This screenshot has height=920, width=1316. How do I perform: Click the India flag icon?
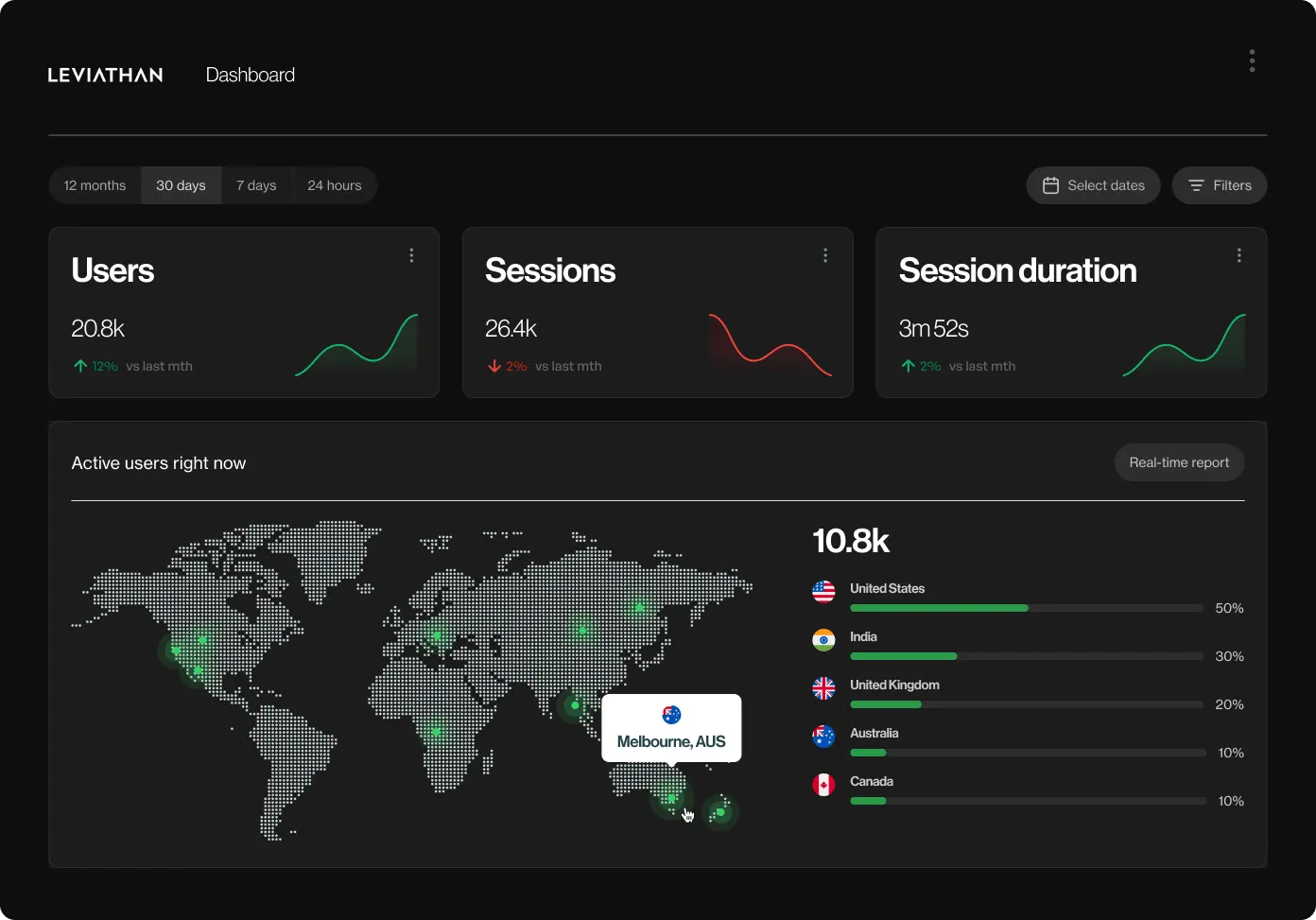[823, 640]
